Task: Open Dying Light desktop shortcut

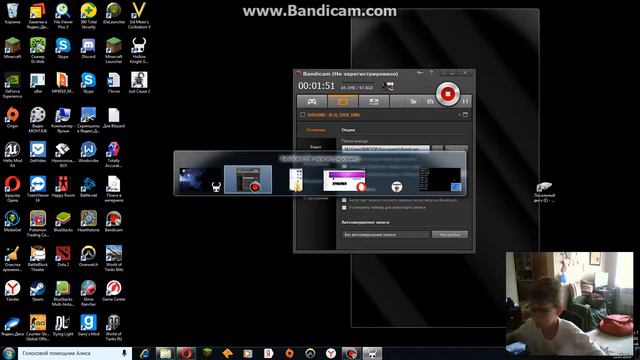Action: [63, 326]
